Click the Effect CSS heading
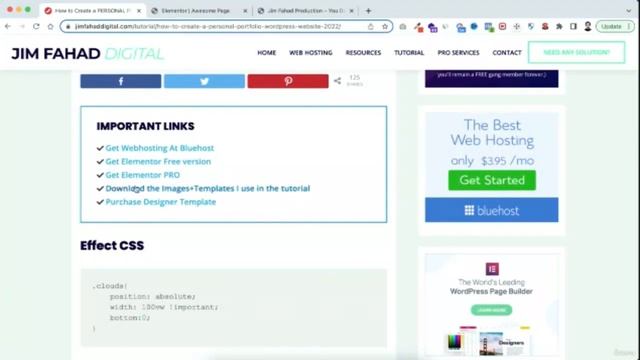This screenshot has height=360, width=640. tap(112, 246)
